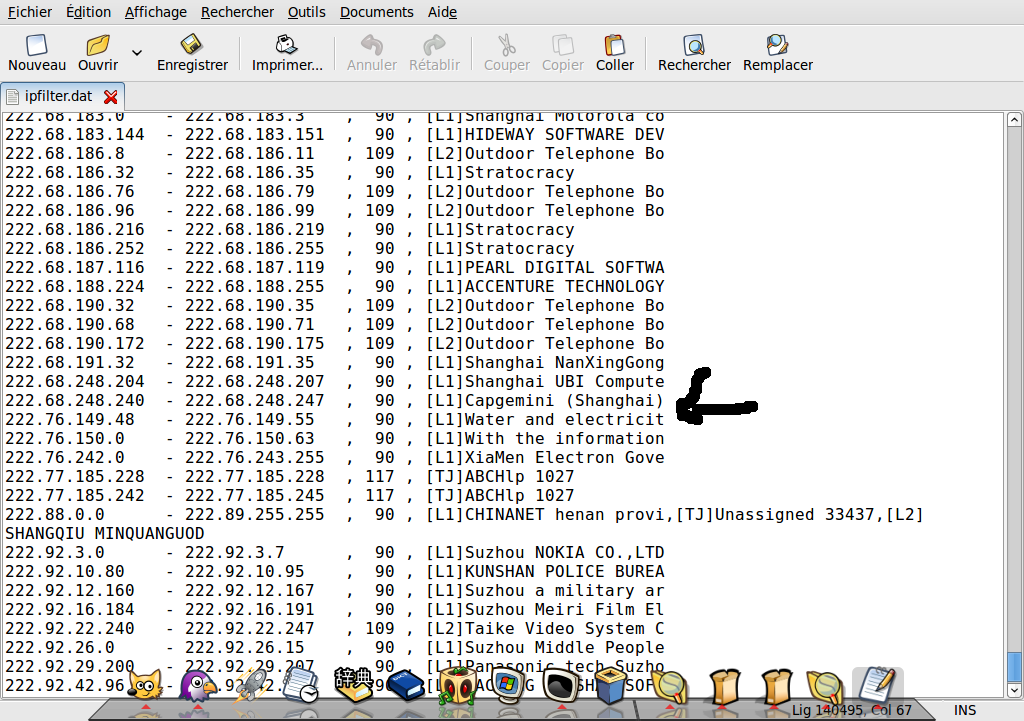Click the Lig 140495, Col 67 status text
The image size is (1024, 721).
click(852, 710)
